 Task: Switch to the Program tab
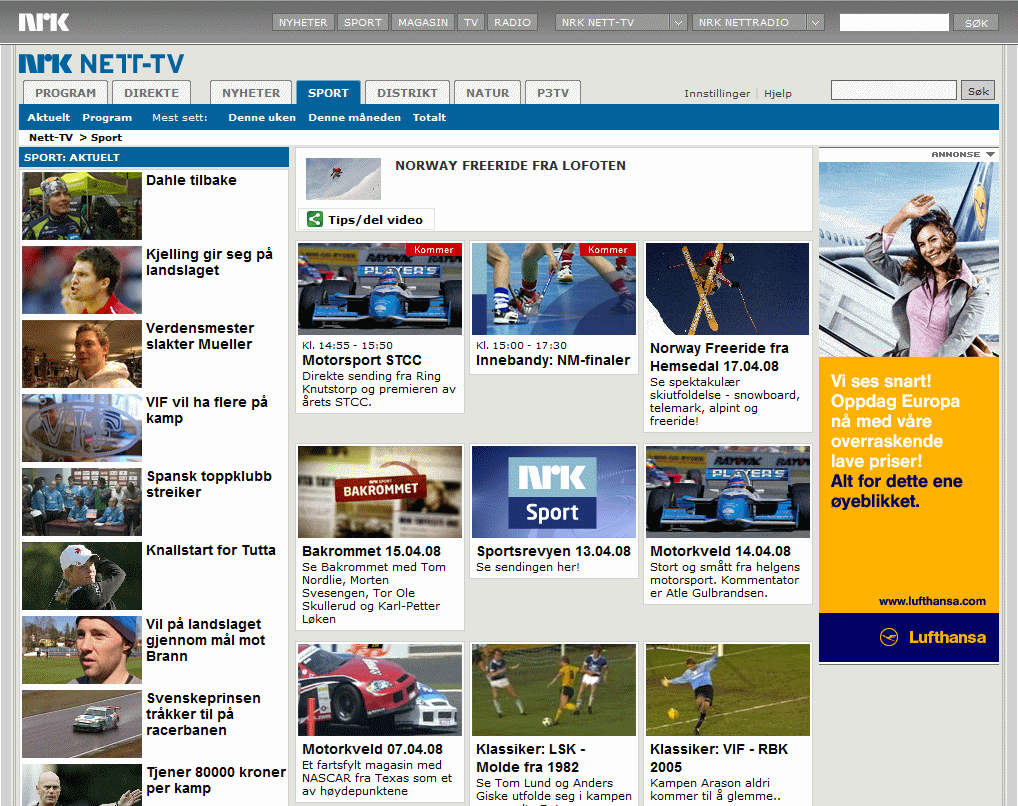(x=66, y=93)
